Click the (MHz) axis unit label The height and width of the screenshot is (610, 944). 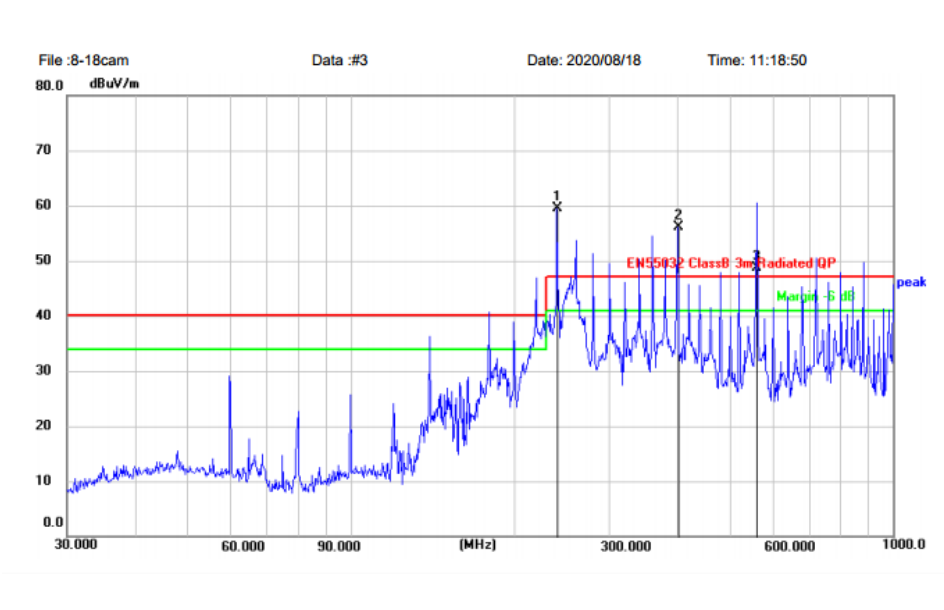(x=477, y=545)
